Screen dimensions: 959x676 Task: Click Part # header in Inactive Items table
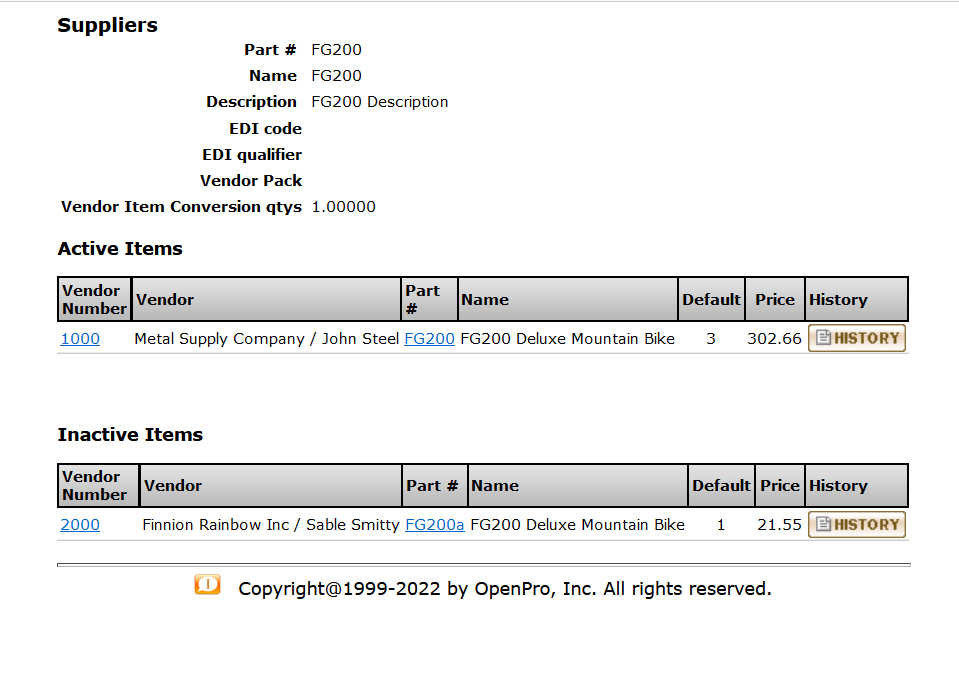pos(432,486)
